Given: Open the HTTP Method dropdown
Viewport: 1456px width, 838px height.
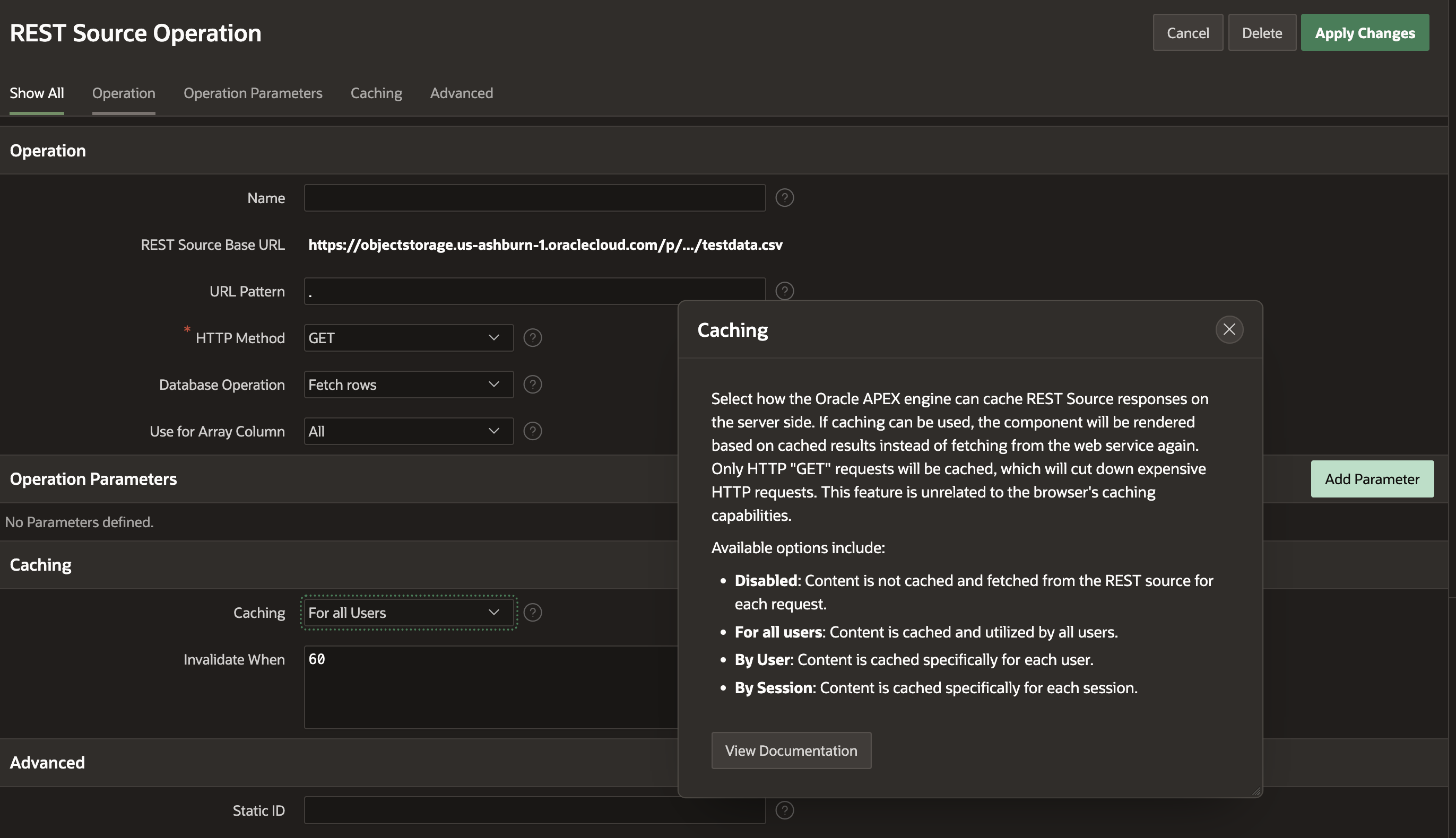Looking at the screenshot, I should coord(408,338).
